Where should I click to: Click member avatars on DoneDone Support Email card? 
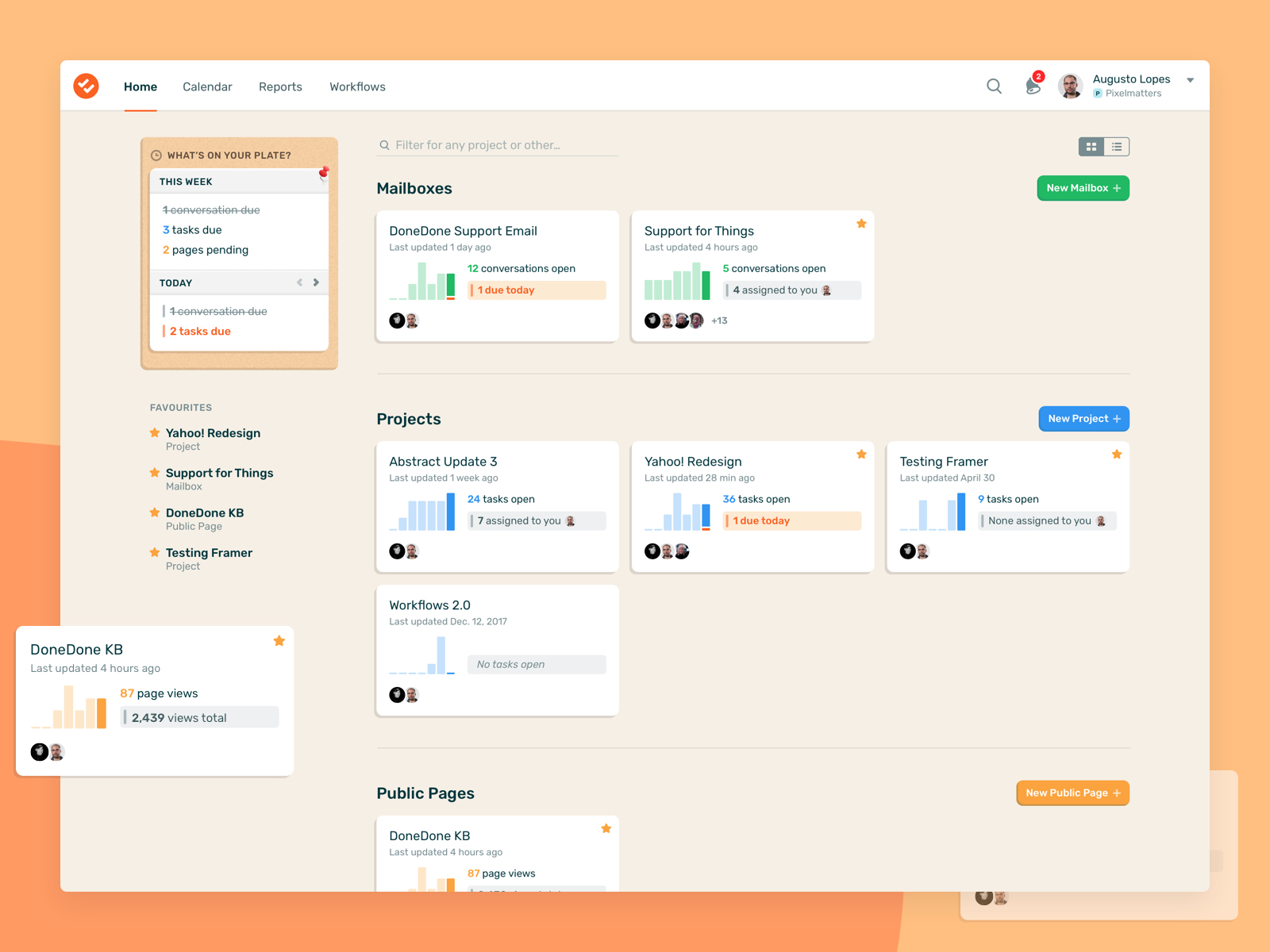(404, 321)
